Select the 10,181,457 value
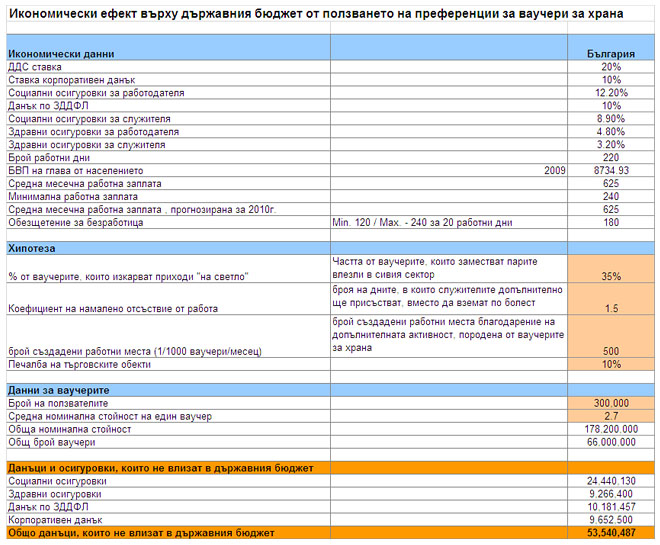660x545 pixels. [x=611, y=507]
